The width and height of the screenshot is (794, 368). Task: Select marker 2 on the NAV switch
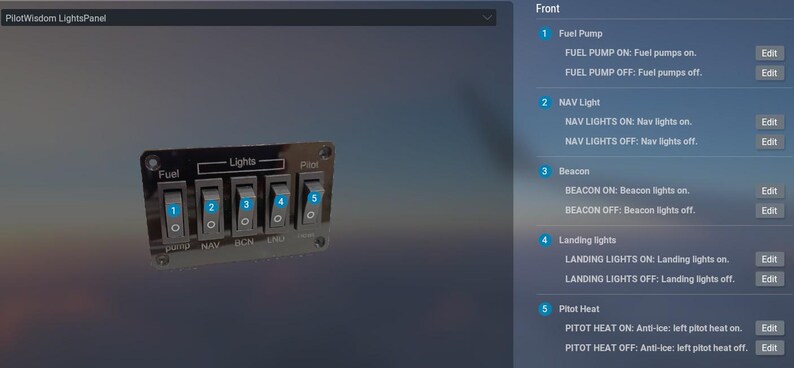point(211,207)
